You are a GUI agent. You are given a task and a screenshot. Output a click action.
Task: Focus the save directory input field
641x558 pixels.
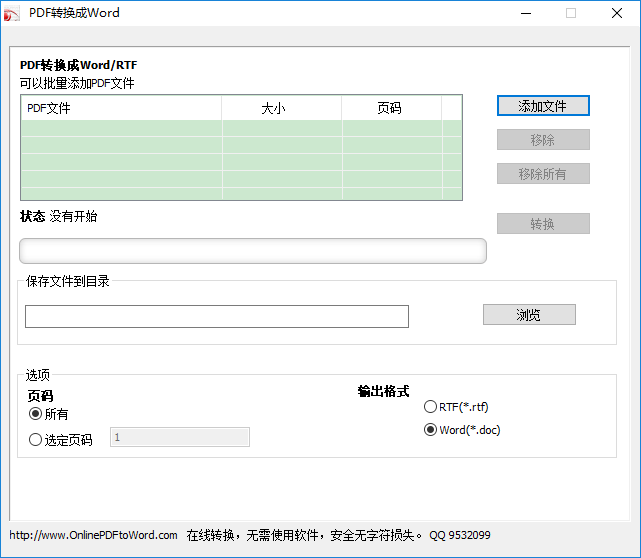tap(217, 316)
